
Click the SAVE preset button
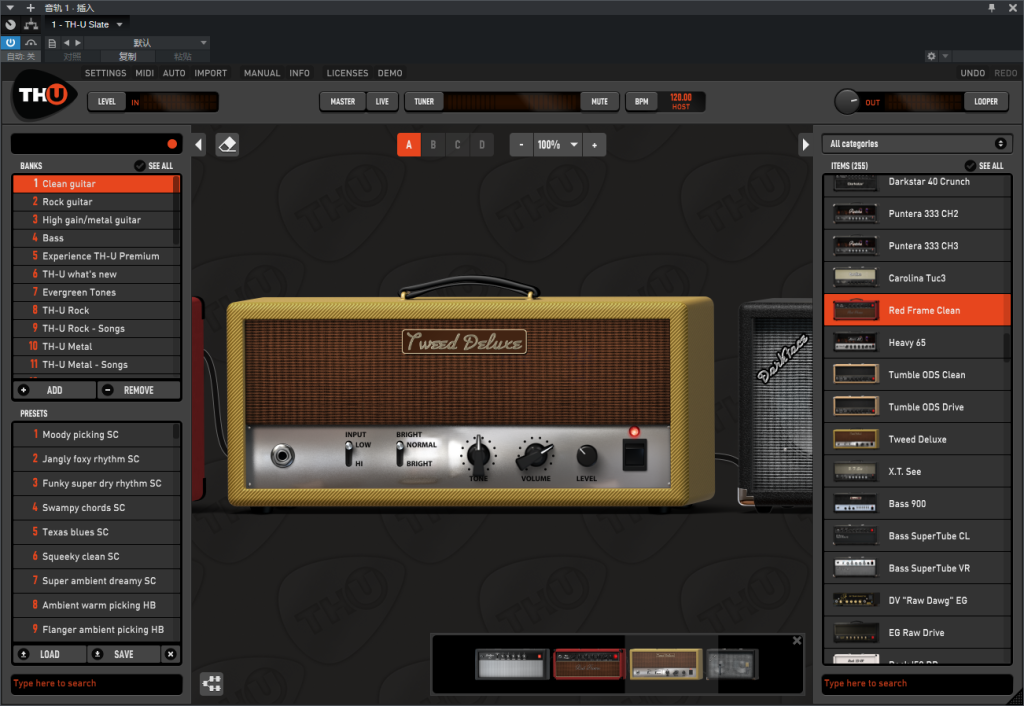point(123,654)
